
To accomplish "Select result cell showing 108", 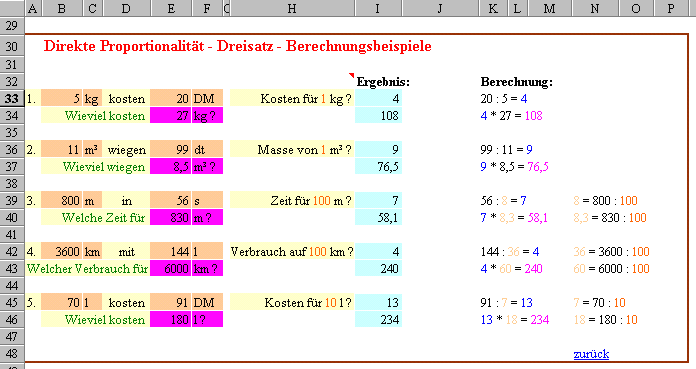I will click(378, 115).
